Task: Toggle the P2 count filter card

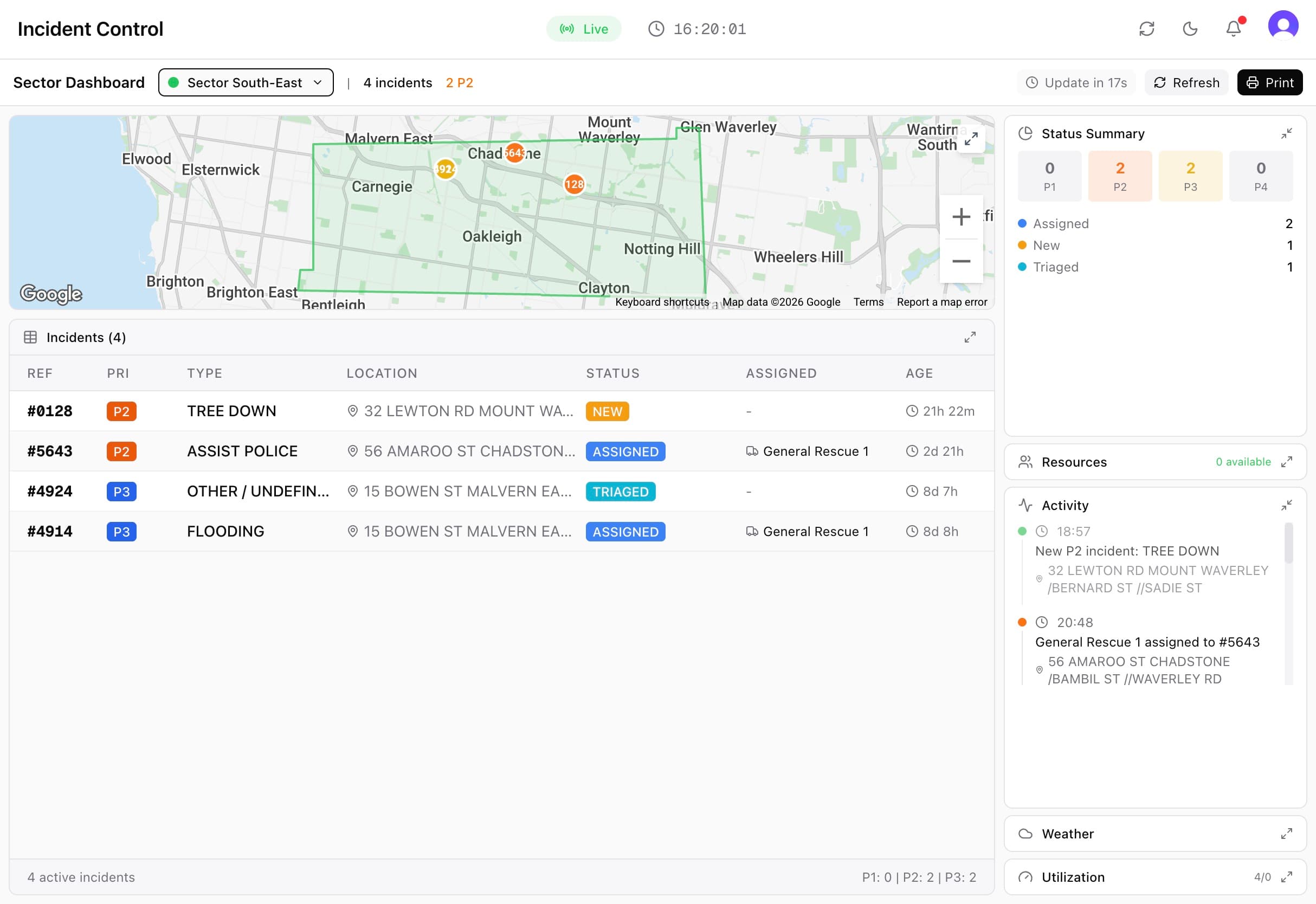Action: [x=1120, y=176]
